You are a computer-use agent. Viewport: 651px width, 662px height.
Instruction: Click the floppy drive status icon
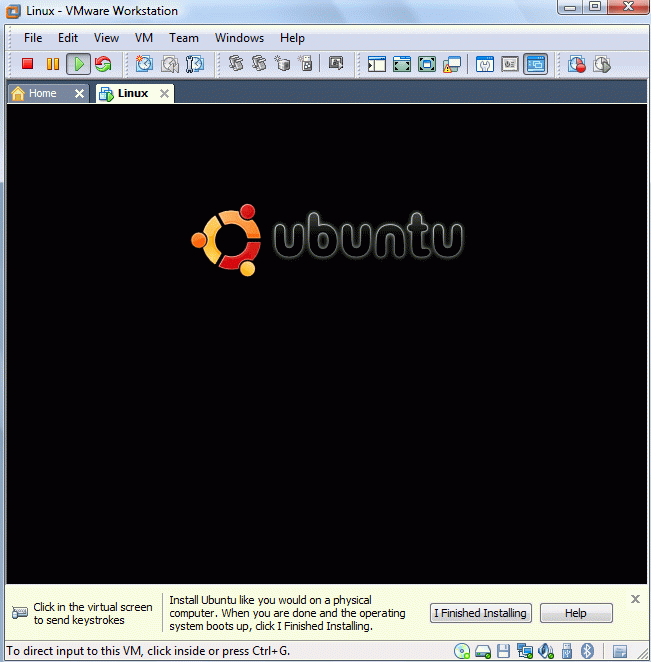pos(503,651)
